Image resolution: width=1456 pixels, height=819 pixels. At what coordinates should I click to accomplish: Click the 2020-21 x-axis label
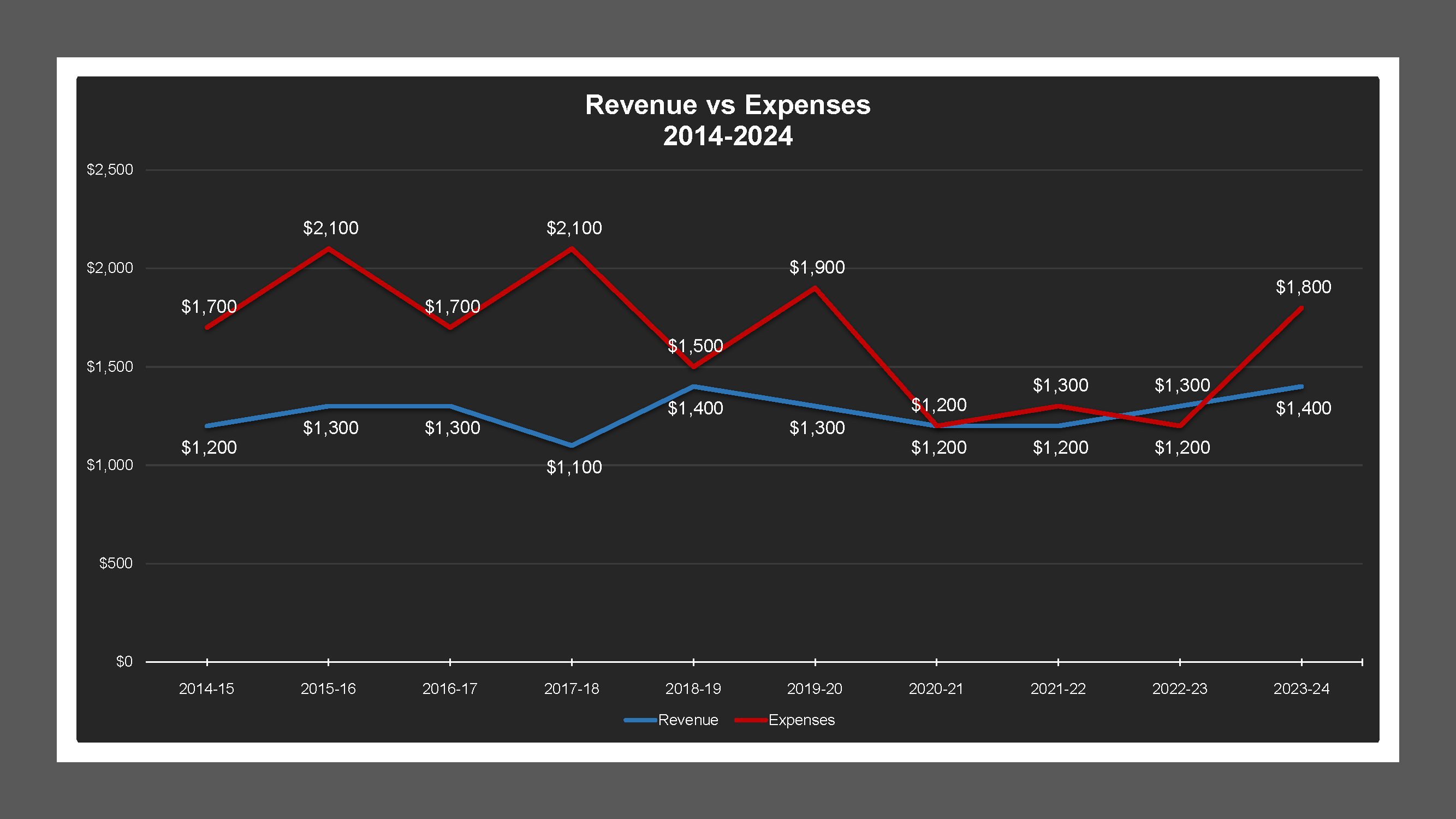[937, 689]
